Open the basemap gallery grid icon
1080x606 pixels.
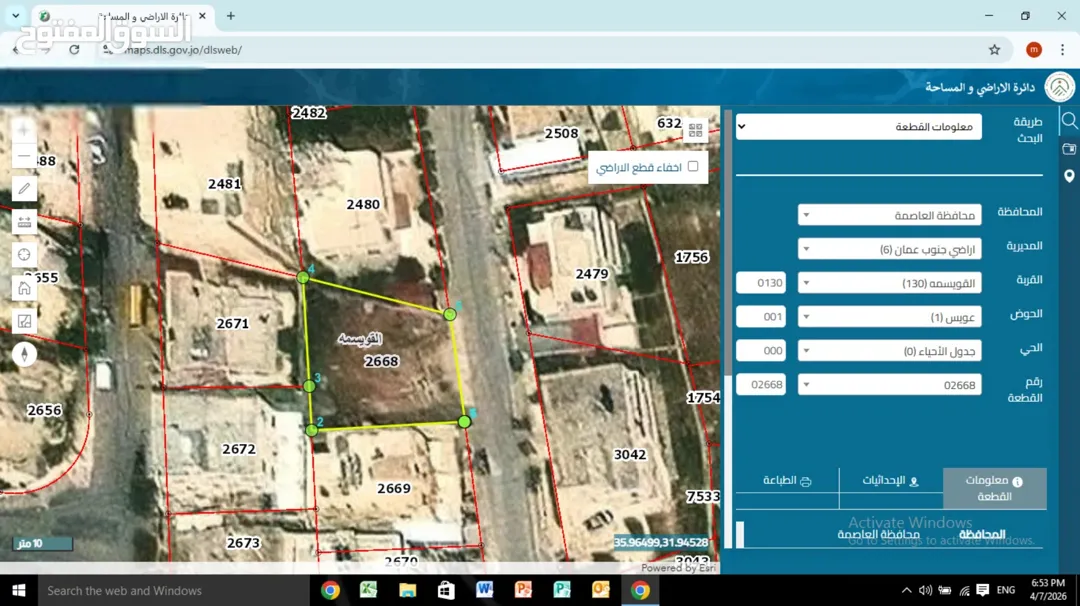pyautogui.click(x=696, y=129)
